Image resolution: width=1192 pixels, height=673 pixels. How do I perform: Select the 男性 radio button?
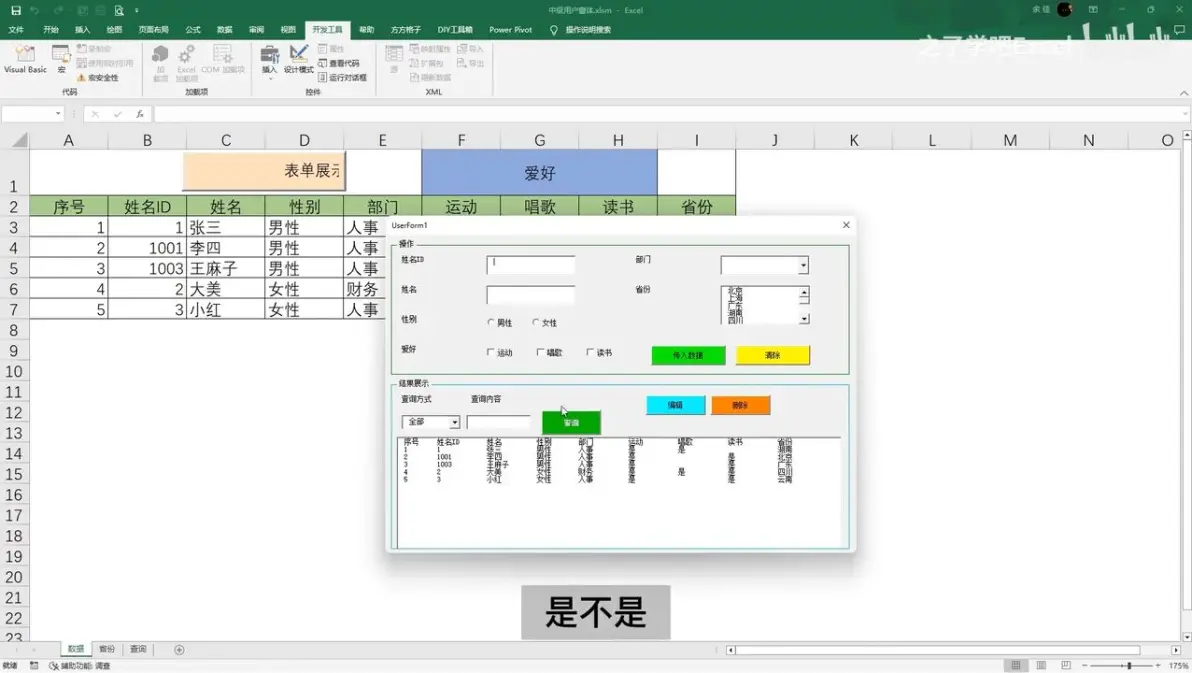(x=491, y=323)
